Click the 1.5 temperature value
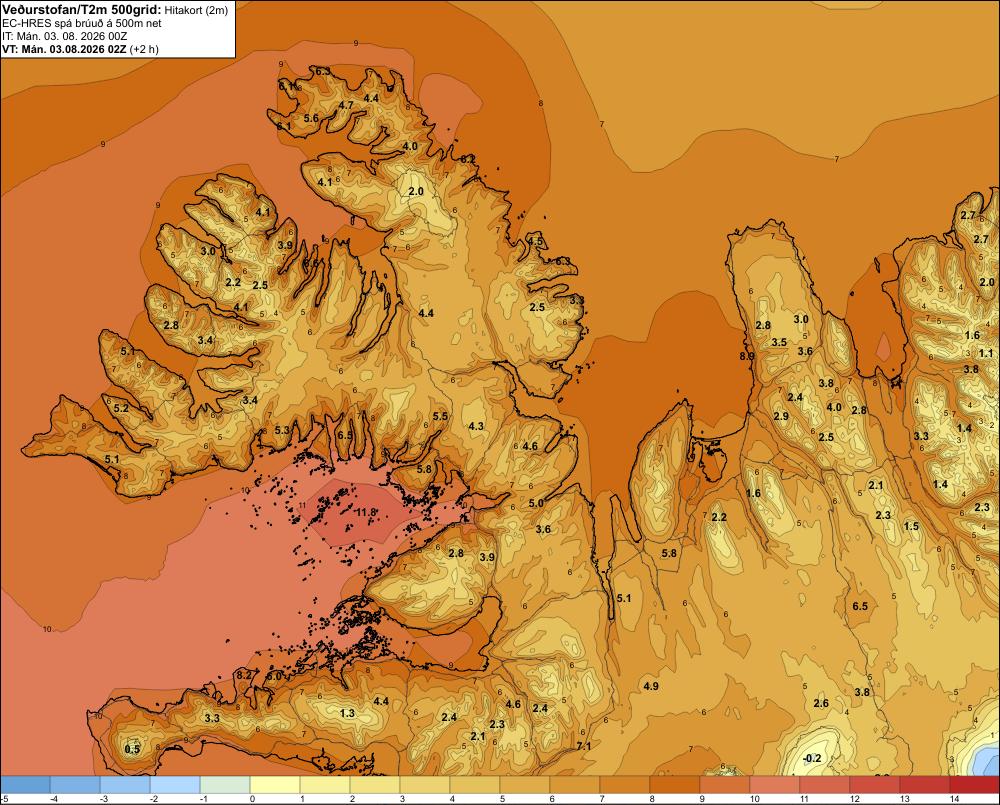 (x=911, y=526)
